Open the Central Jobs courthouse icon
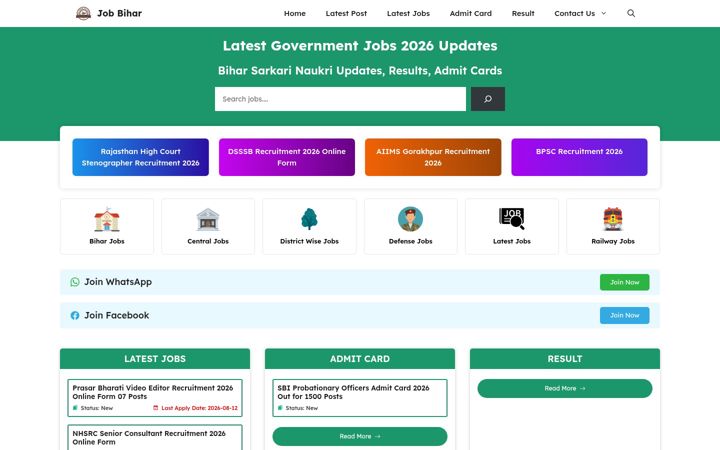 coord(208,219)
